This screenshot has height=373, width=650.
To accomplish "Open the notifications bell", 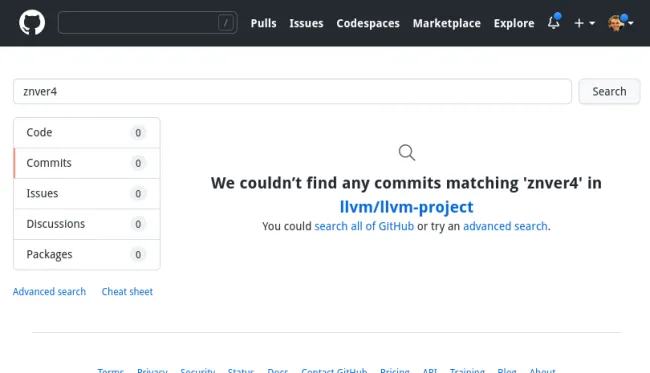I will click(554, 22).
